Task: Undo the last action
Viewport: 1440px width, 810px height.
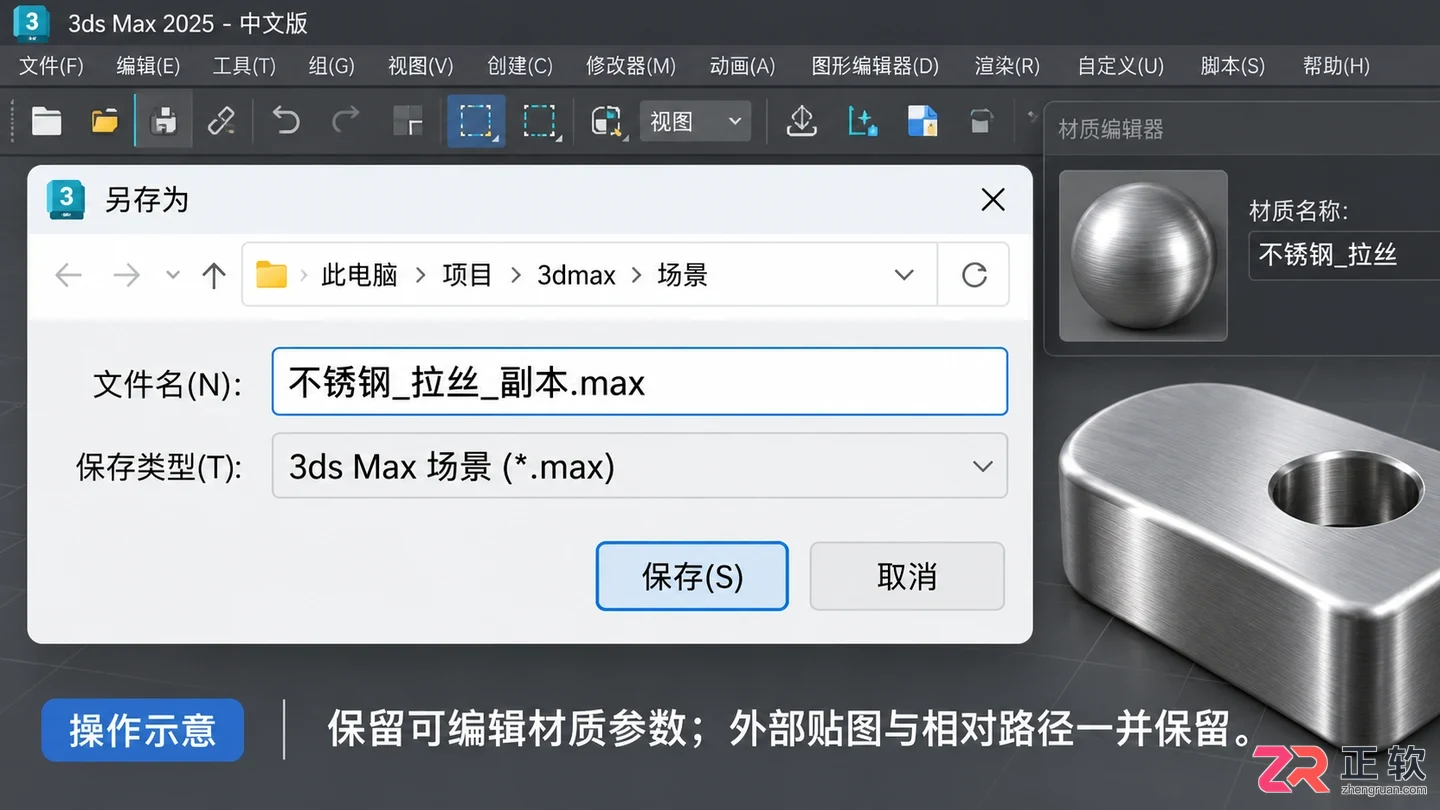Action: point(286,121)
